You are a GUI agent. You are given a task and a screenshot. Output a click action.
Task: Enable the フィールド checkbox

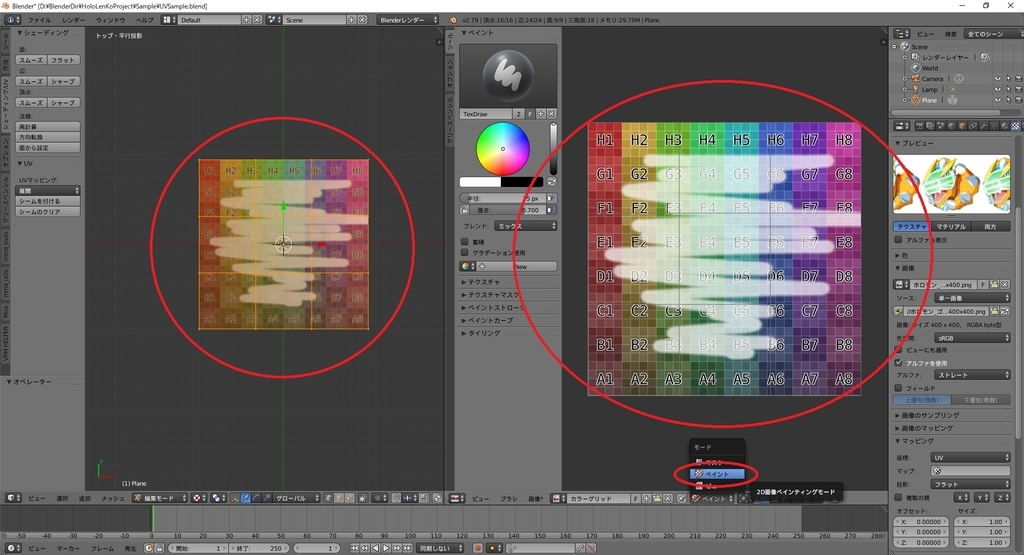click(x=899, y=388)
